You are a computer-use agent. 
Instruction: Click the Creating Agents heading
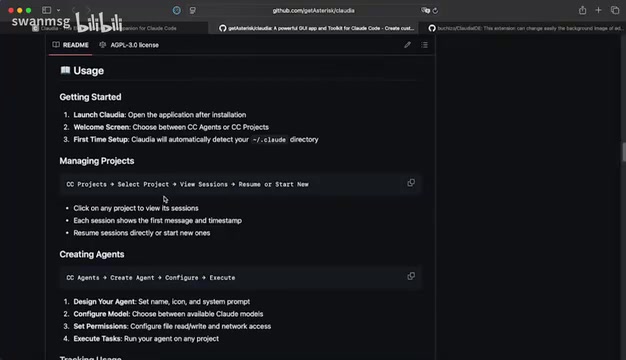point(92,254)
